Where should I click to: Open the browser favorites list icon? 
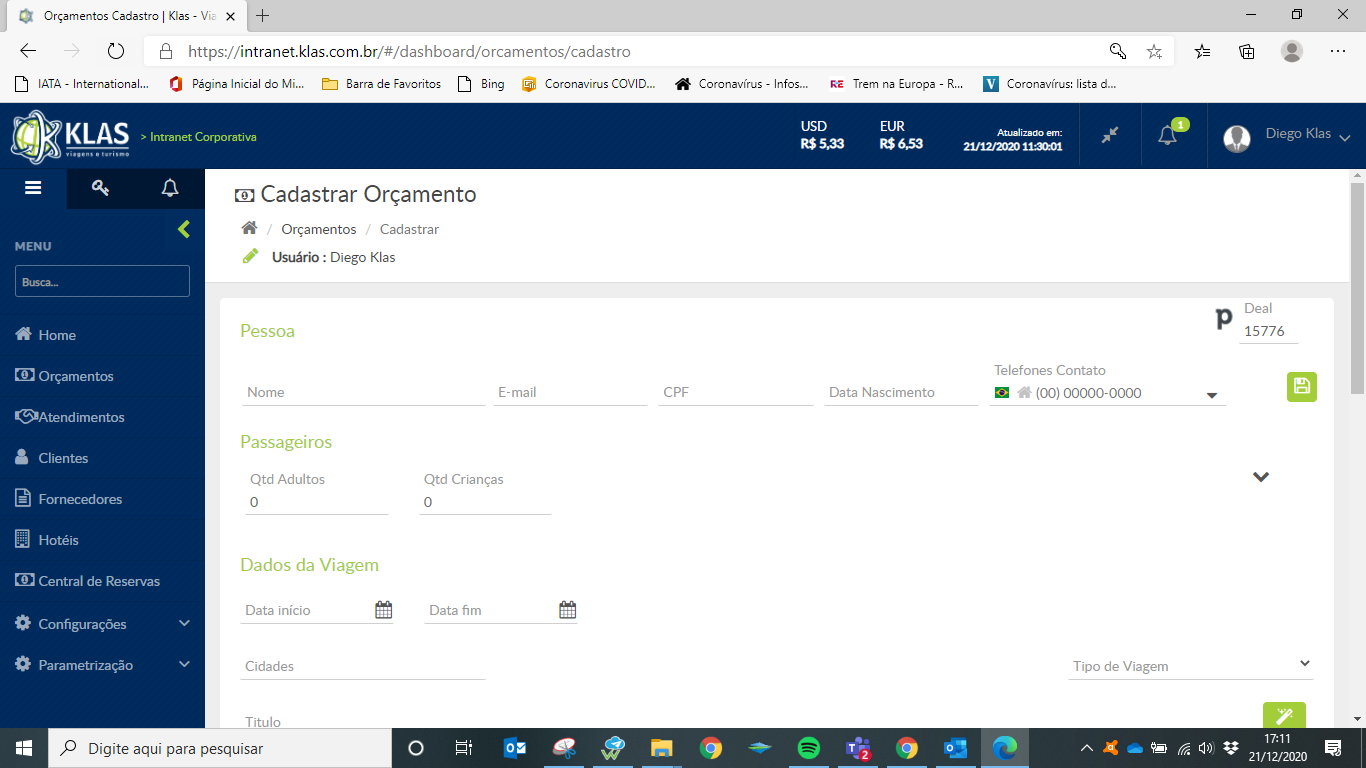[x=1202, y=51]
